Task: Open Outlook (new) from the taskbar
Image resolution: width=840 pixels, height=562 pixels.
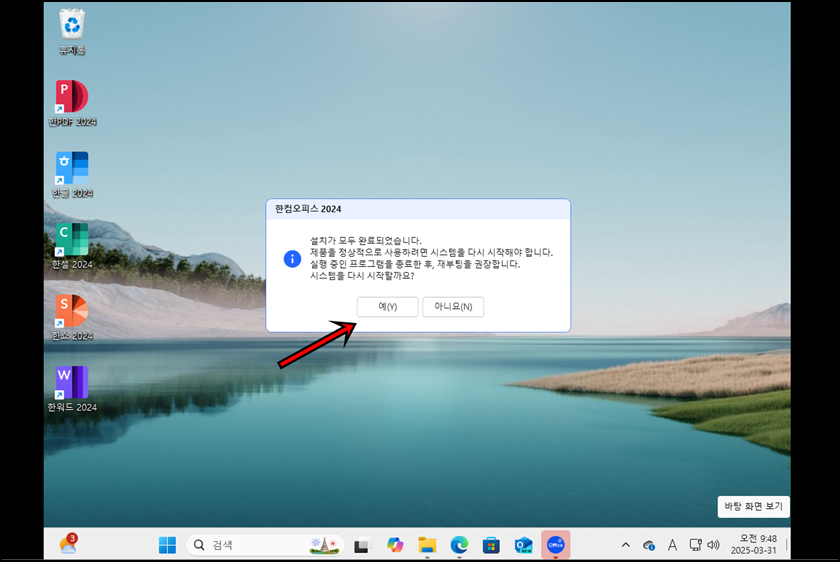Action: coord(523,545)
